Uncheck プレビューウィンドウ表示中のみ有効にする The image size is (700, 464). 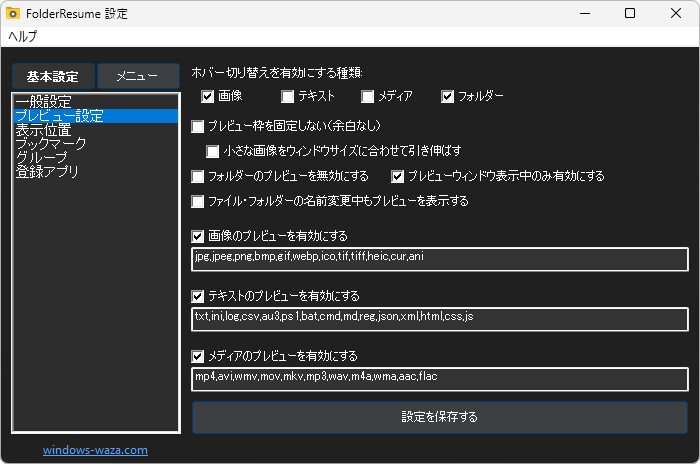click(397, 176)
